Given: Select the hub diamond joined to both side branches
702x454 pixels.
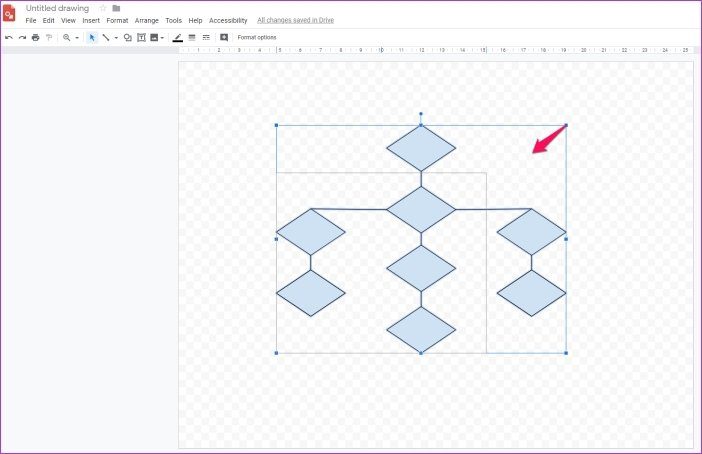Looking at the screenshot, I should coord(421,210).
